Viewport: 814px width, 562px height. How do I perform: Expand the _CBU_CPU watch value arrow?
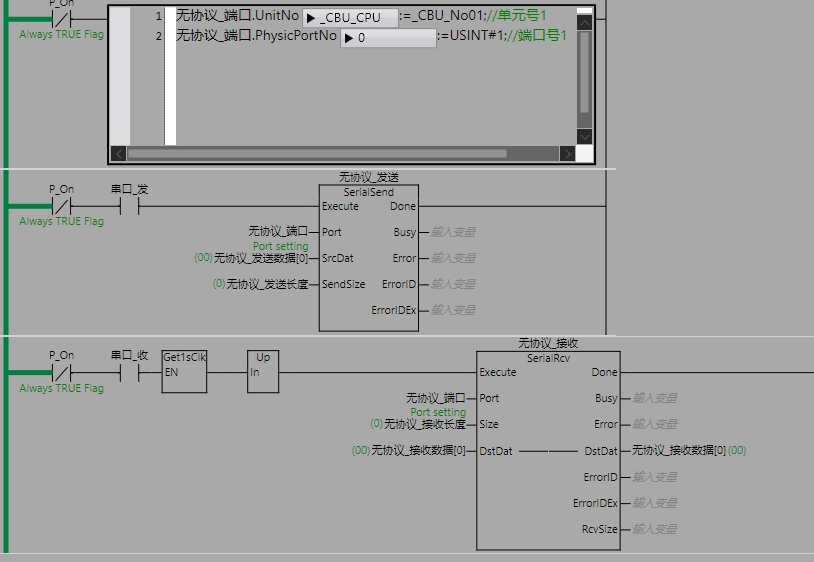(x=311, y=18)
